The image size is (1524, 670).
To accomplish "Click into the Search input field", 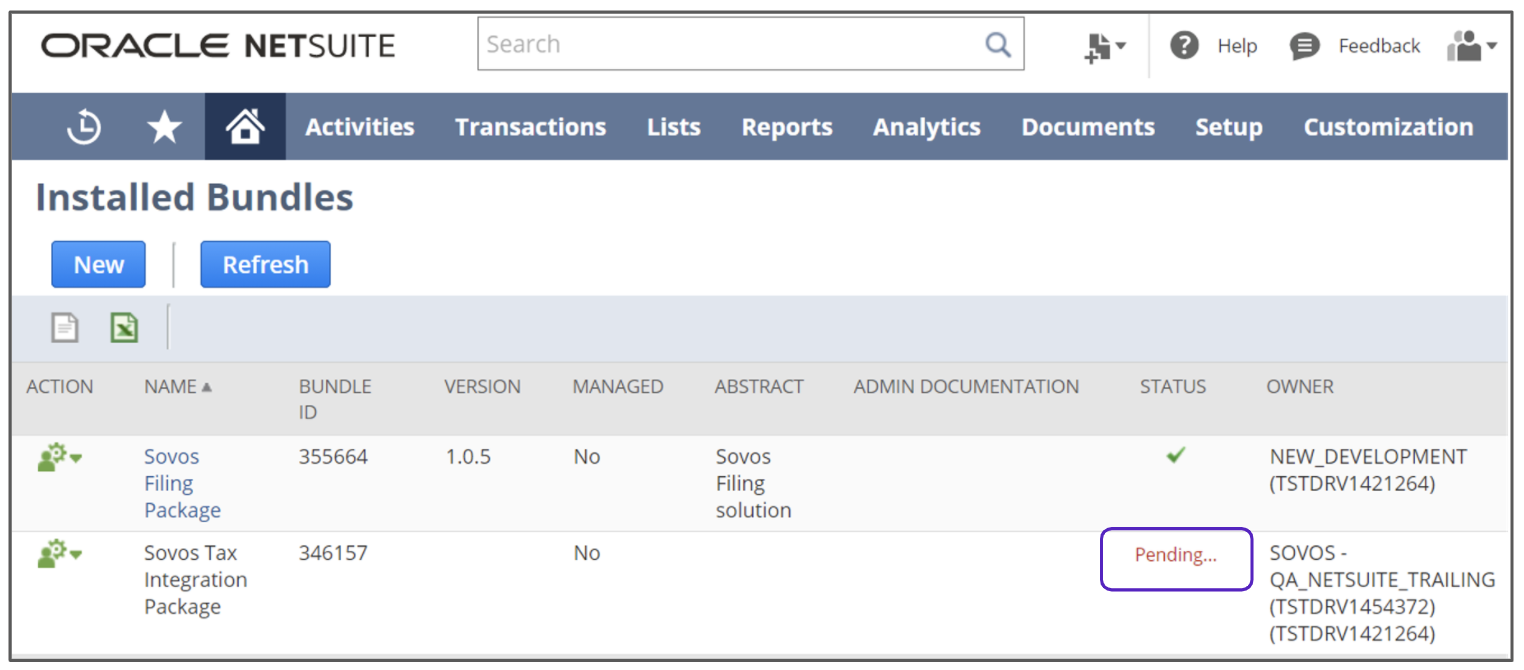I will click(730, 44).
